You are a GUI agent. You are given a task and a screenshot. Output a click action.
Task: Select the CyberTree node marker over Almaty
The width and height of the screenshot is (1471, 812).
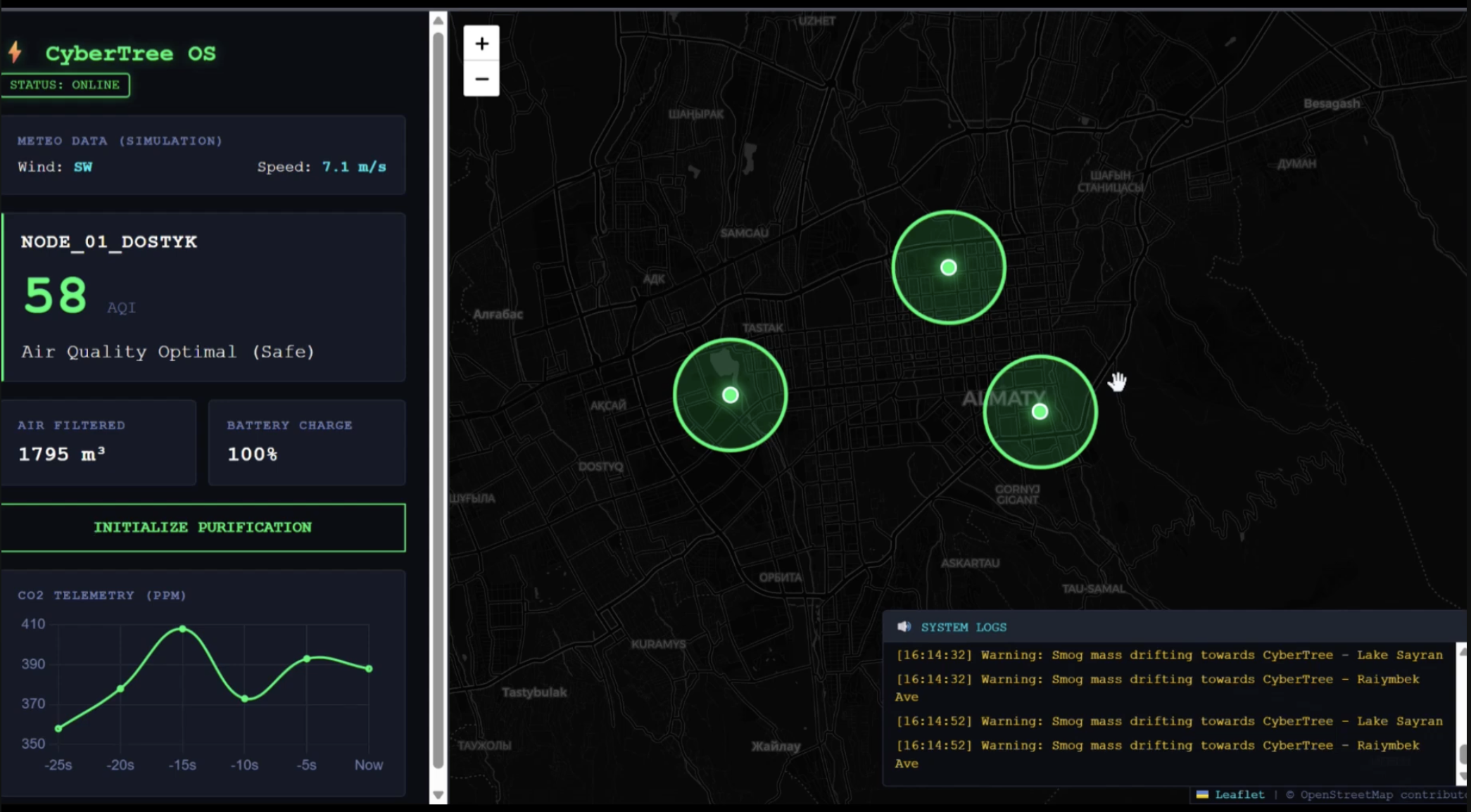pos(1040,412)
